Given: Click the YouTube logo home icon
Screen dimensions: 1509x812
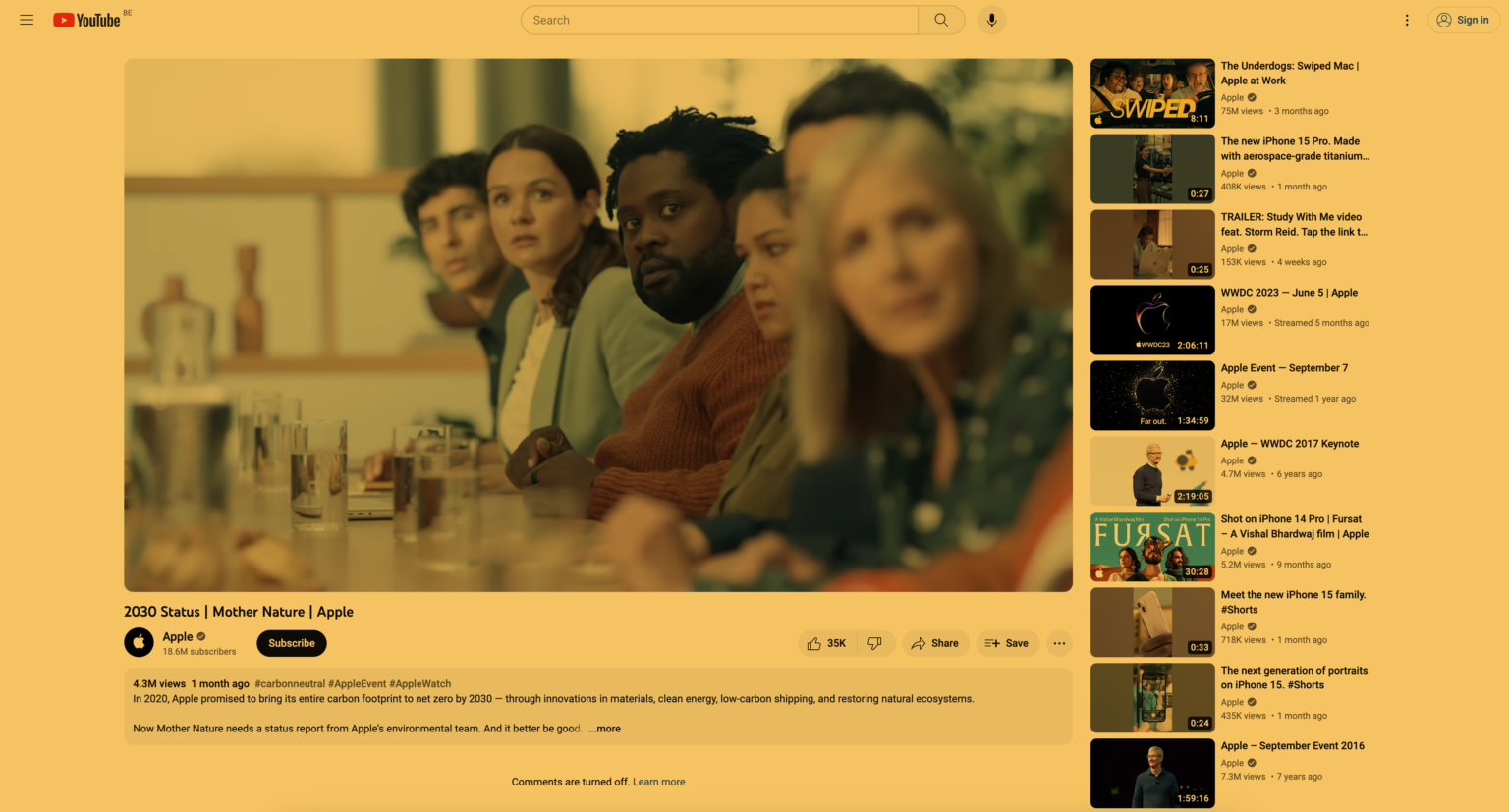Looking at the screenshot, I should [87, 20].
